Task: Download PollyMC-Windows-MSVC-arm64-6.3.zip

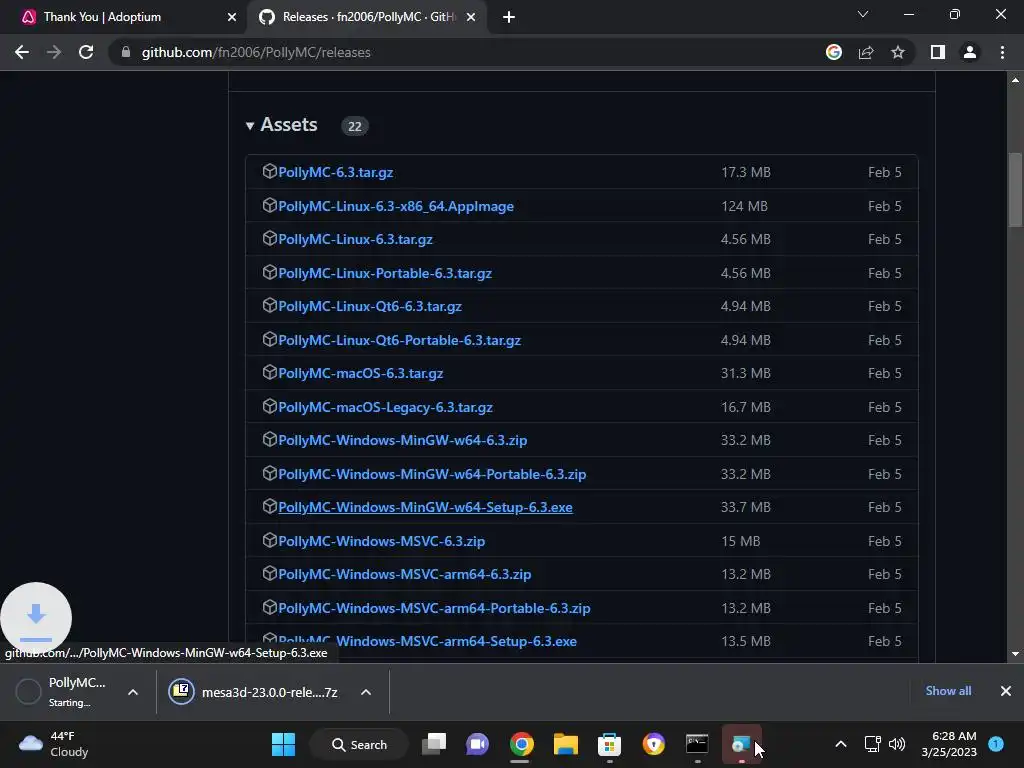Action: tap(405, 574)
